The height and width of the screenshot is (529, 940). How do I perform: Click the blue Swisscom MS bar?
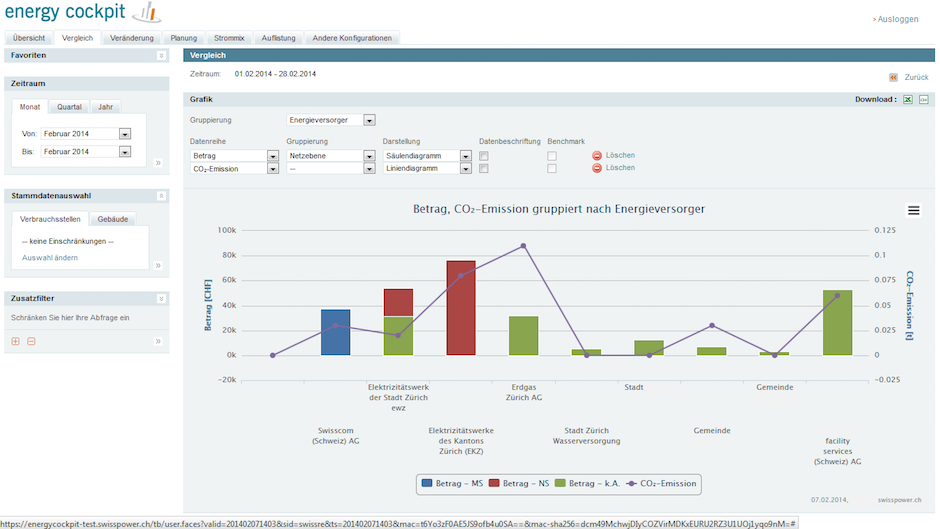coord(336,332)
